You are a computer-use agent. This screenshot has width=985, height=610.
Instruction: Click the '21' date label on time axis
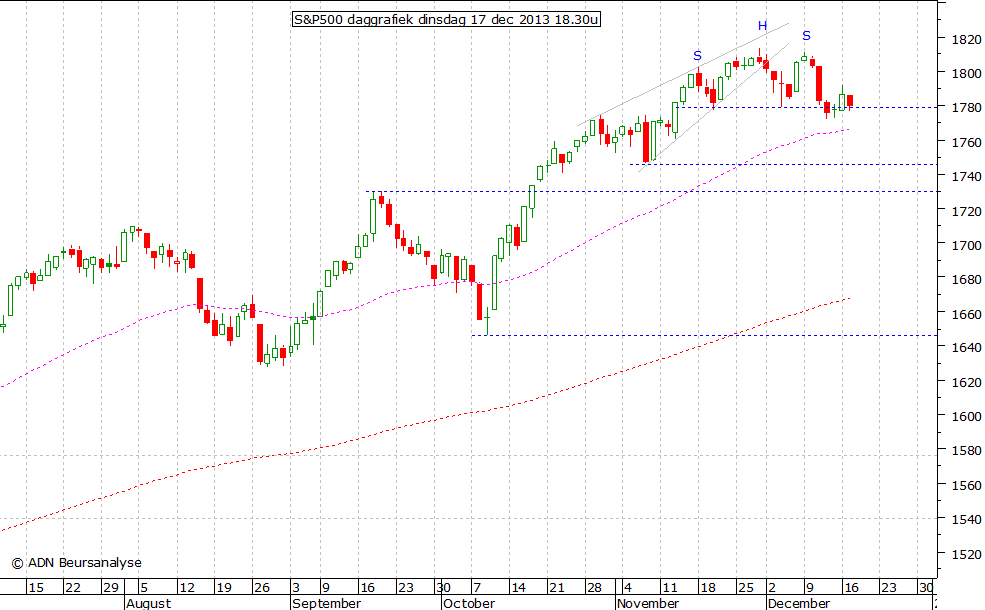[x=557, y=588]
